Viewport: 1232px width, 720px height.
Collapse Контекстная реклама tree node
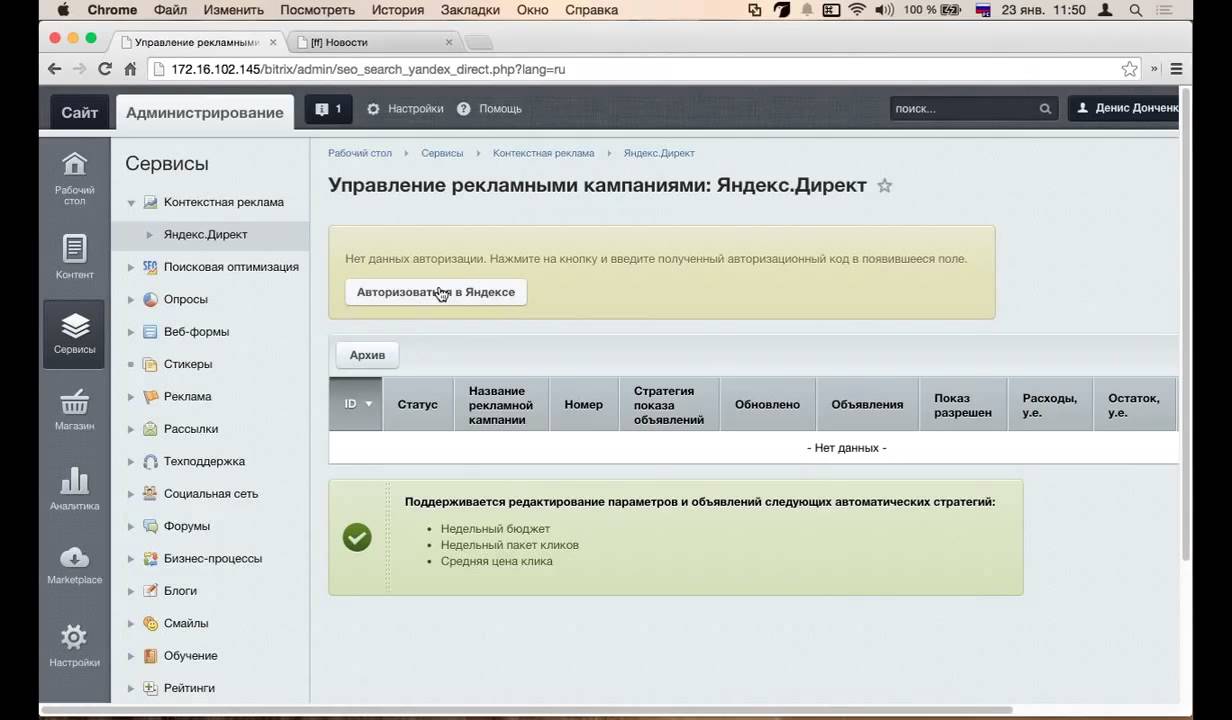click(131, 203)
